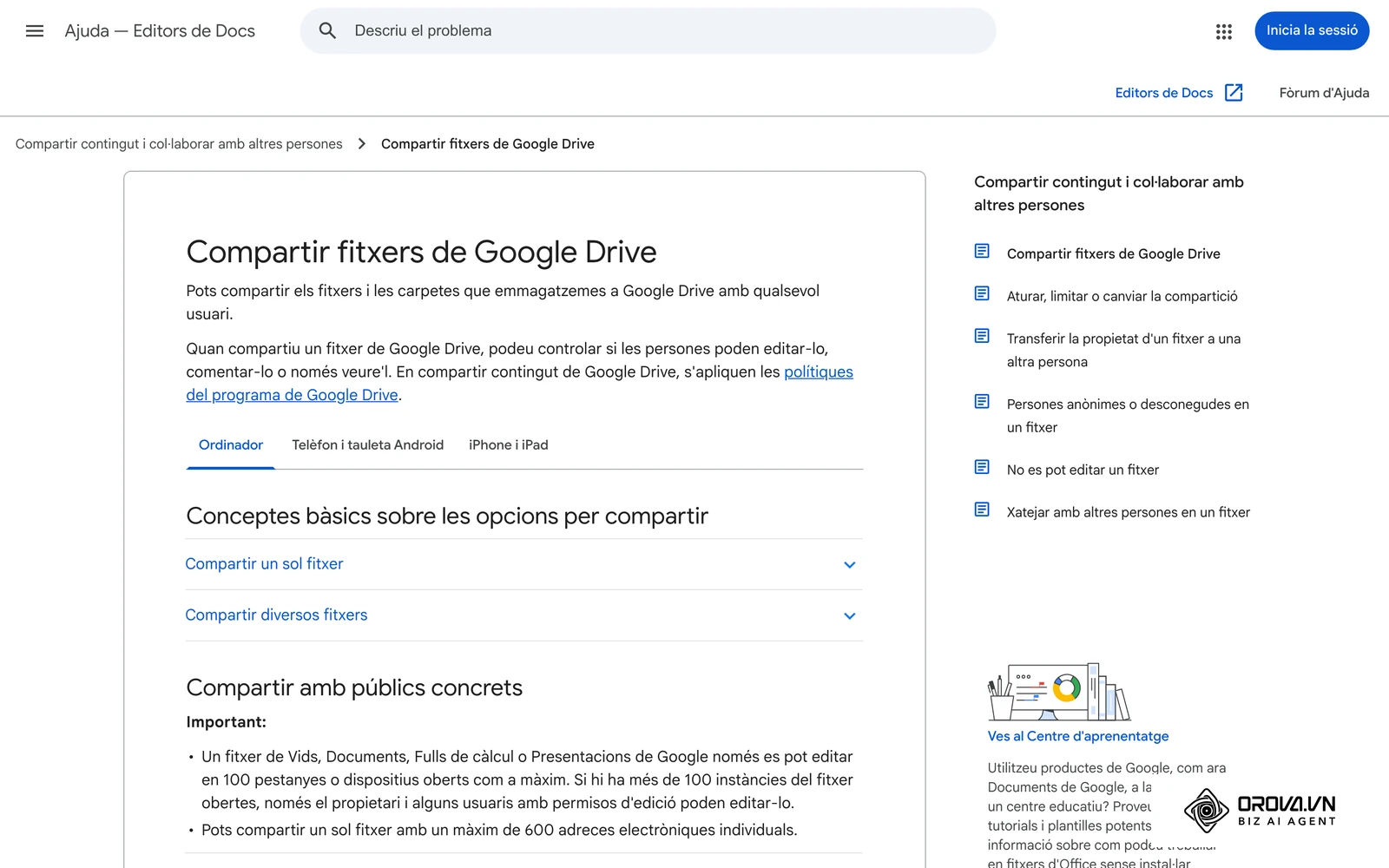
Task: Click the article icon beside Persones anònimes
Action: pos(982,401)
